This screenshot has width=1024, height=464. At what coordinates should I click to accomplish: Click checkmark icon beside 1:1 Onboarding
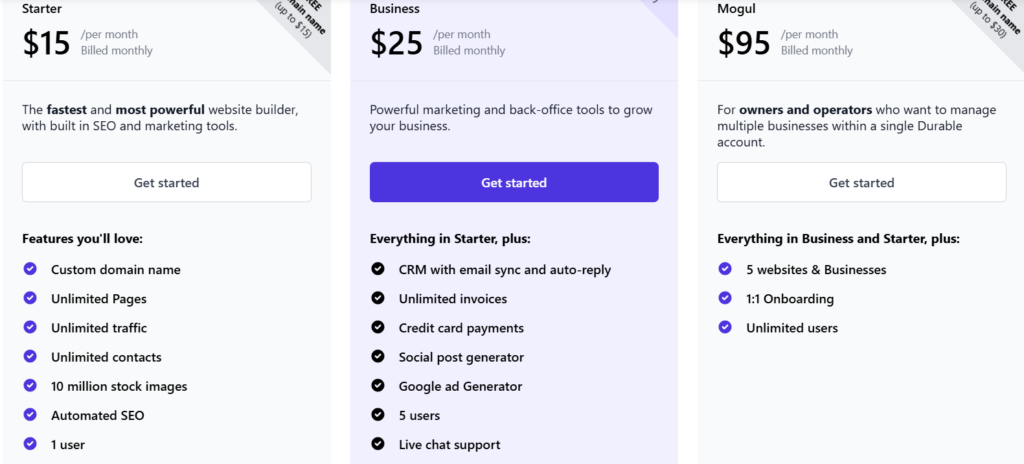[725, 298]
